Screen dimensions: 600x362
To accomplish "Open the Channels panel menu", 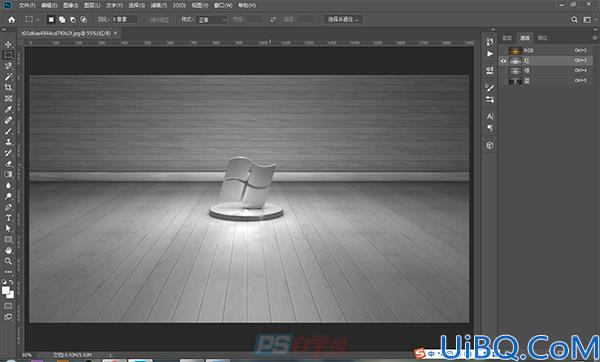I will tap(595, 38).
